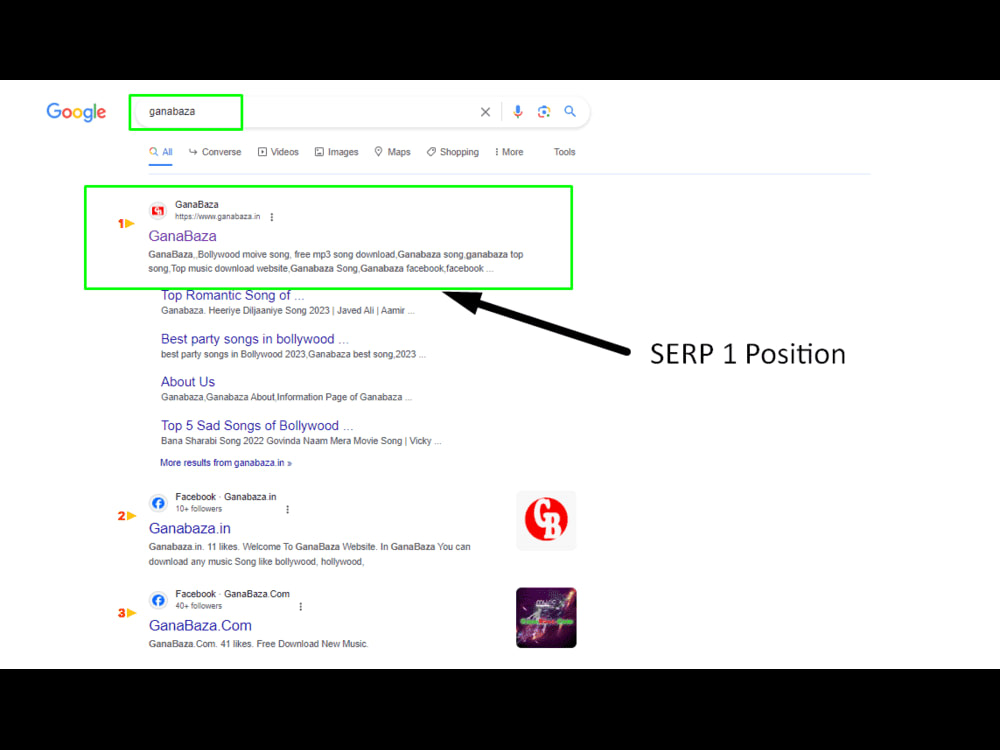The height and width of the screenshot is (750, 1000).
Task: Switch to the Images tab
Action: coord(337,152)
